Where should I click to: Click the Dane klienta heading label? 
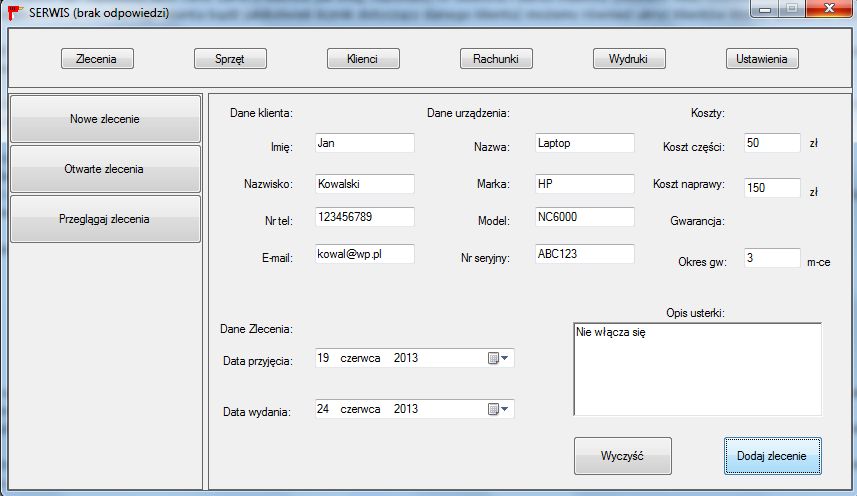coord(261,113)
